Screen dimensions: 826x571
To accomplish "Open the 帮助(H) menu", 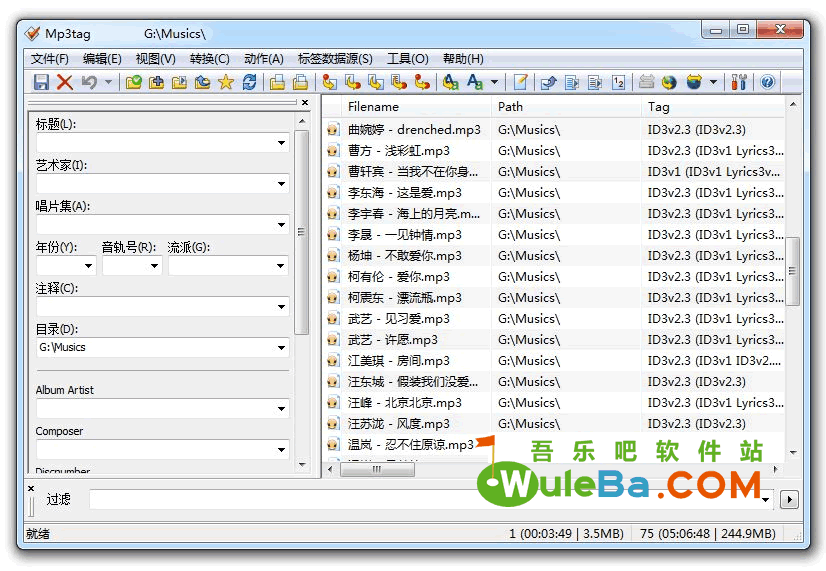I will click(x=463, y=58).
